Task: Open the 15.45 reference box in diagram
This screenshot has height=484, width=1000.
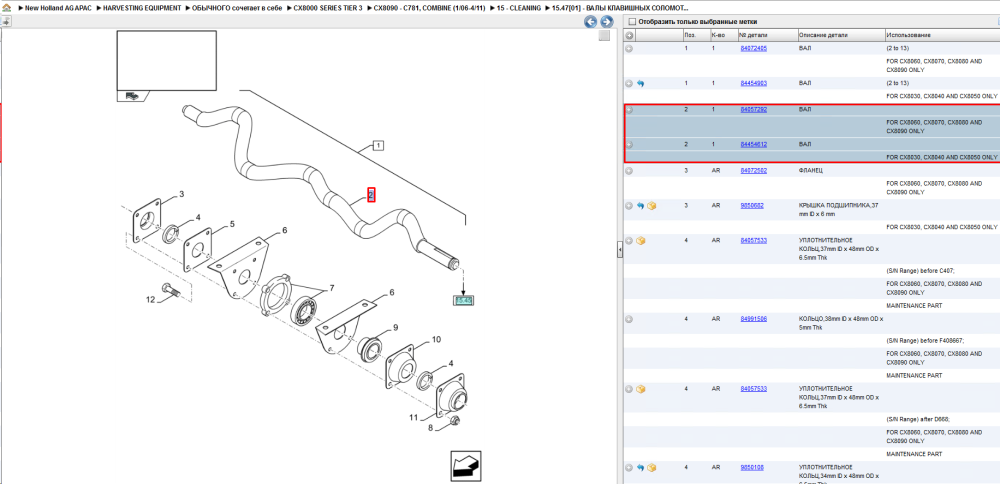Action: (x=463, y=300)
